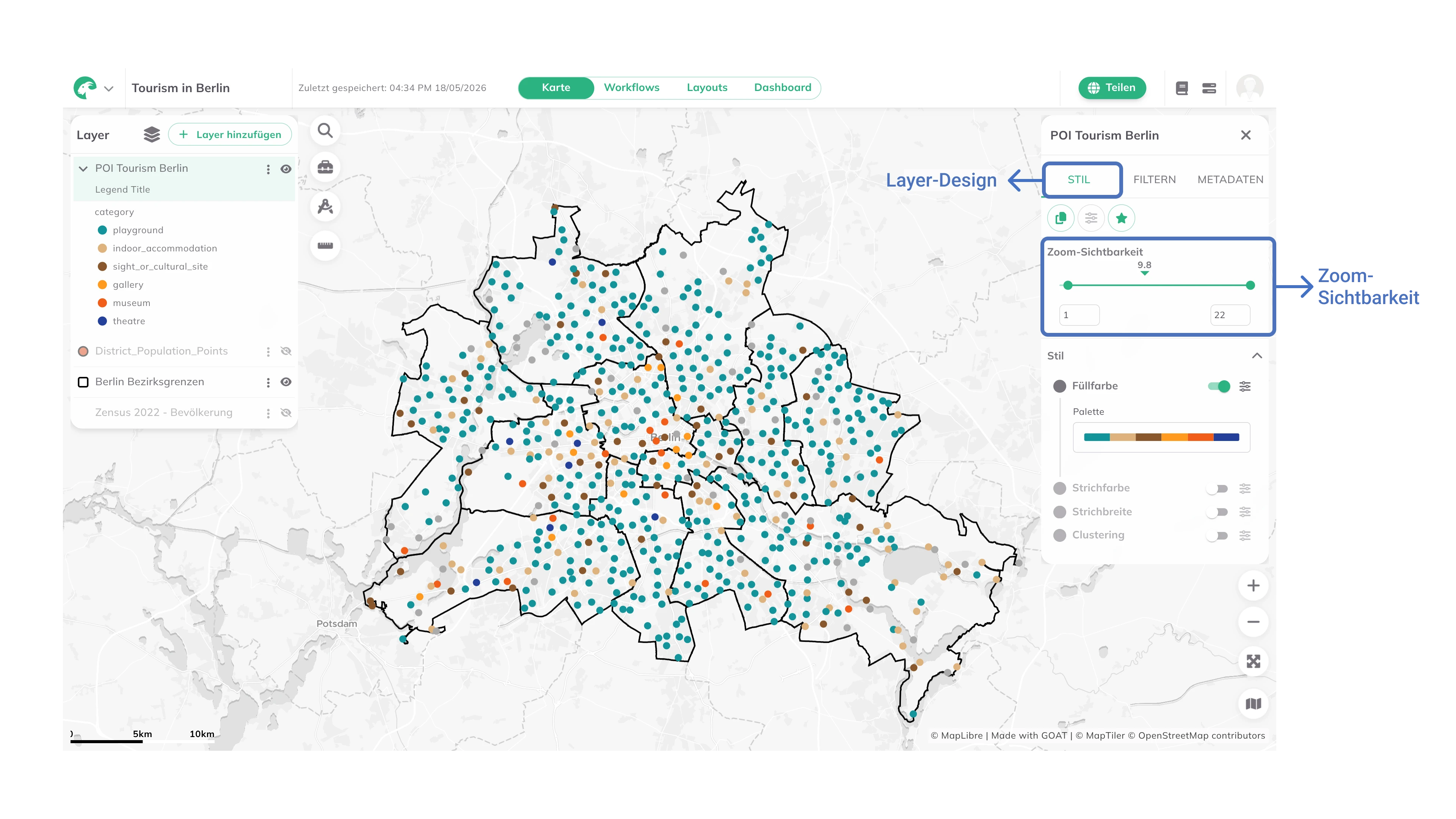
Task: Switch to the FILTERN tab
Action: pos(1154,180)
